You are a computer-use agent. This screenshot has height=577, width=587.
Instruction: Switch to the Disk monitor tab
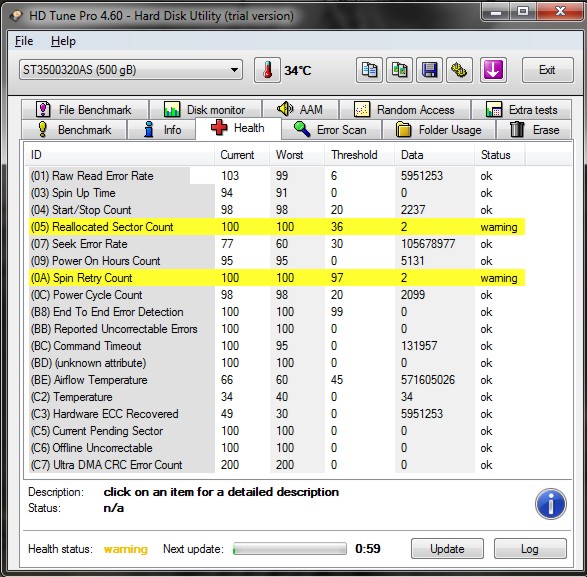(x=206, y=110)
